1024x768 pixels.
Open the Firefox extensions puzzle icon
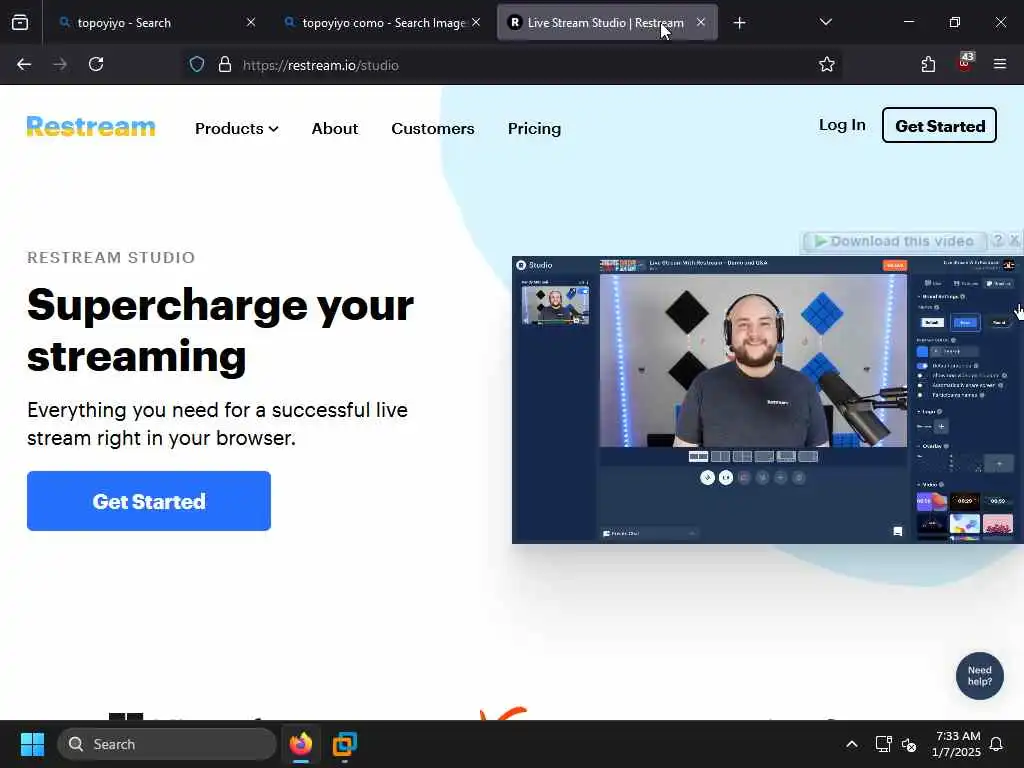point(928,65)
